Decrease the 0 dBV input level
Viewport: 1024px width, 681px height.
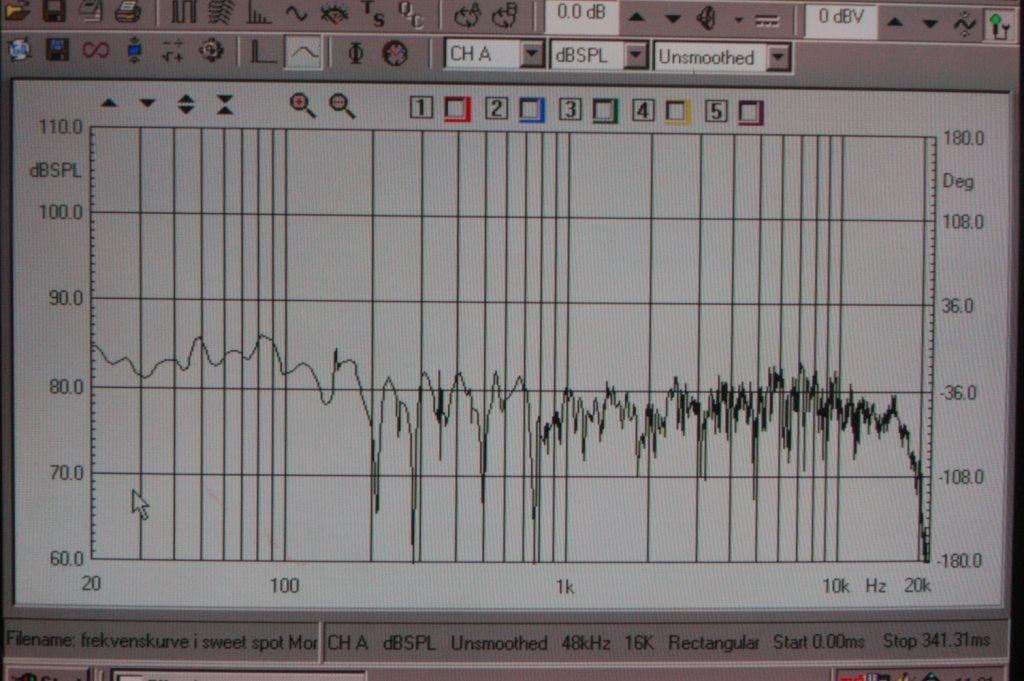coord(929,24)
